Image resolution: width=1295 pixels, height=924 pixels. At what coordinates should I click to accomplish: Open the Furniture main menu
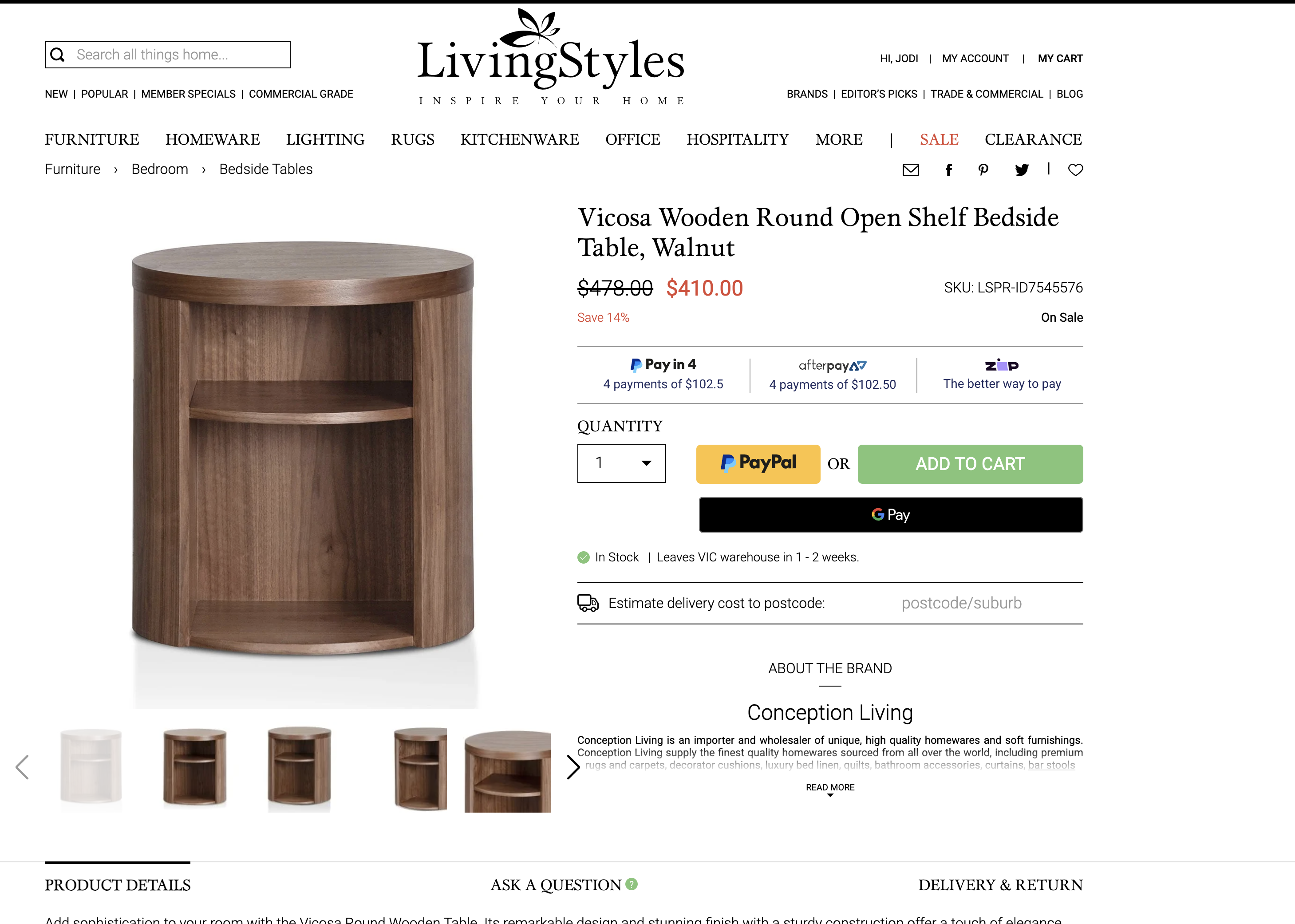(x=92, y=139)
